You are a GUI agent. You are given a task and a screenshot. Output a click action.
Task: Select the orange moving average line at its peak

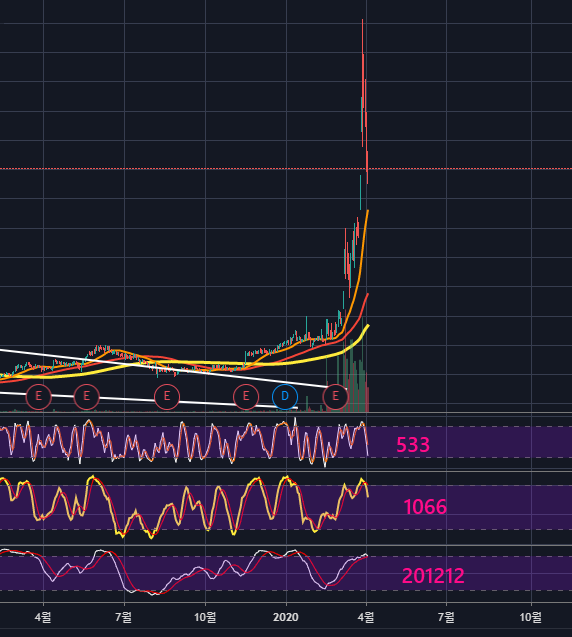click(x=368, y=211)
